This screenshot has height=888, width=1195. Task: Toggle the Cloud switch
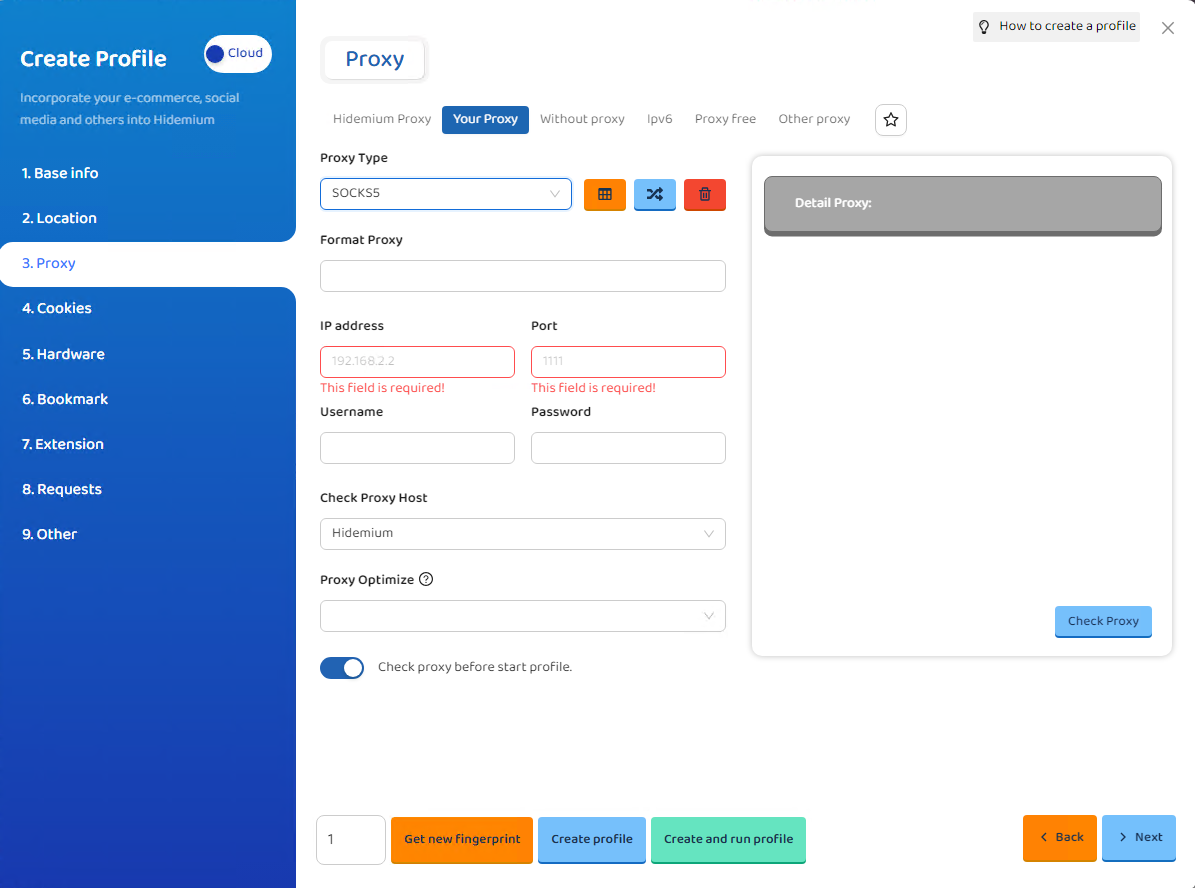click(237, 54)
